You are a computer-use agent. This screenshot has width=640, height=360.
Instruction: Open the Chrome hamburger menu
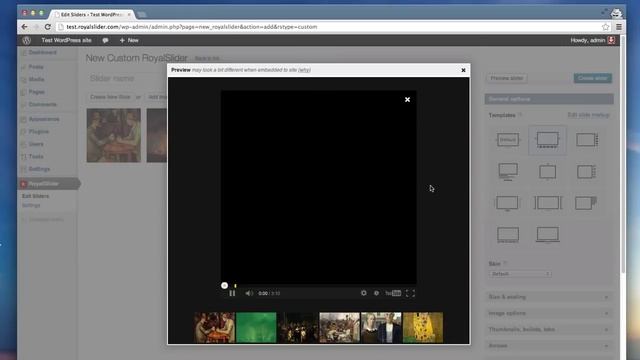tap(619, 27)
